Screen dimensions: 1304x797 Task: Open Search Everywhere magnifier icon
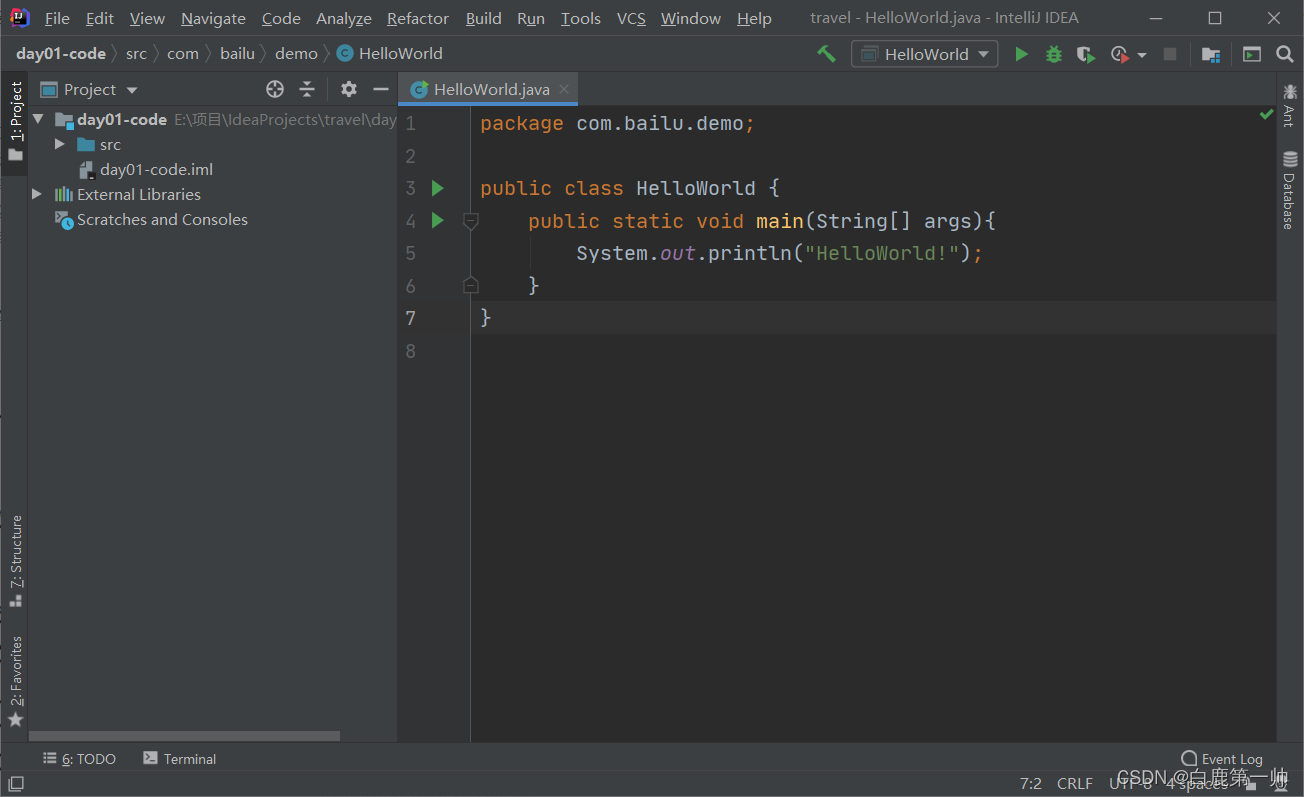[1285, 54]
